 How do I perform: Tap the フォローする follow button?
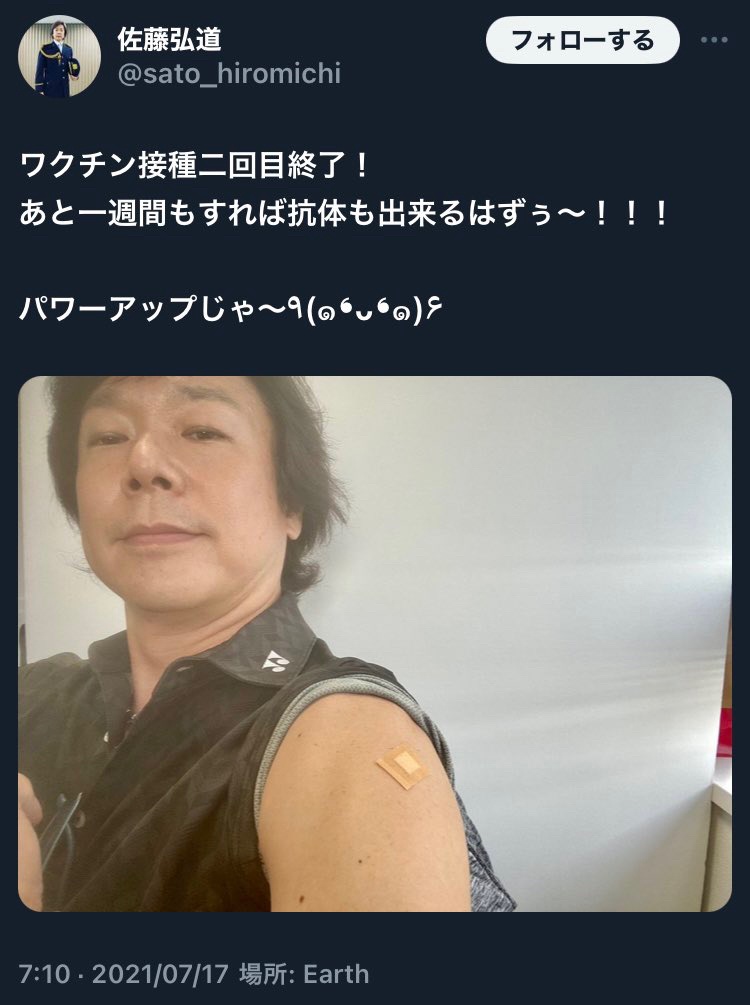pyautogui.click(x=582, y=40)
